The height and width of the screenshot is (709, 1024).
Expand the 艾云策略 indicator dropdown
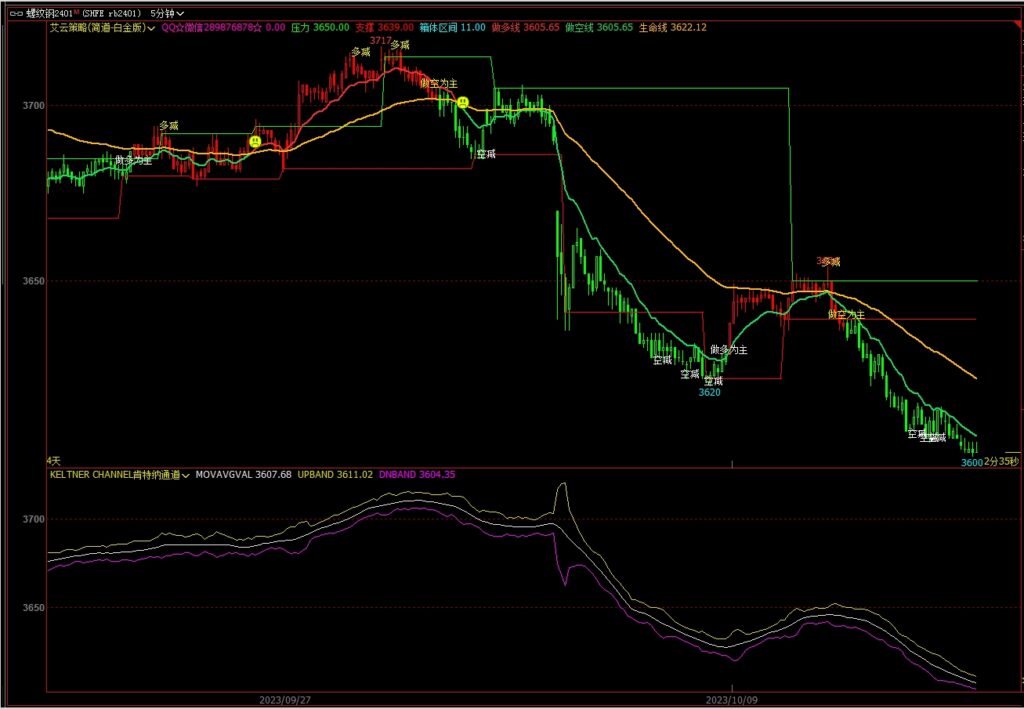(150, 28)
